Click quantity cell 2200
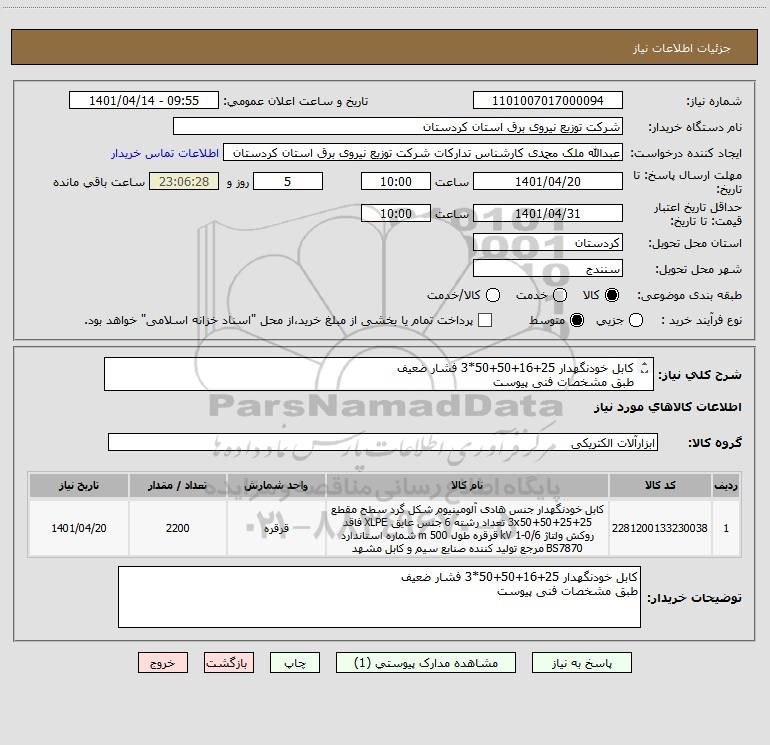This screenshot has height=745, width=770. pyautogui.click(x=177, y=528)
